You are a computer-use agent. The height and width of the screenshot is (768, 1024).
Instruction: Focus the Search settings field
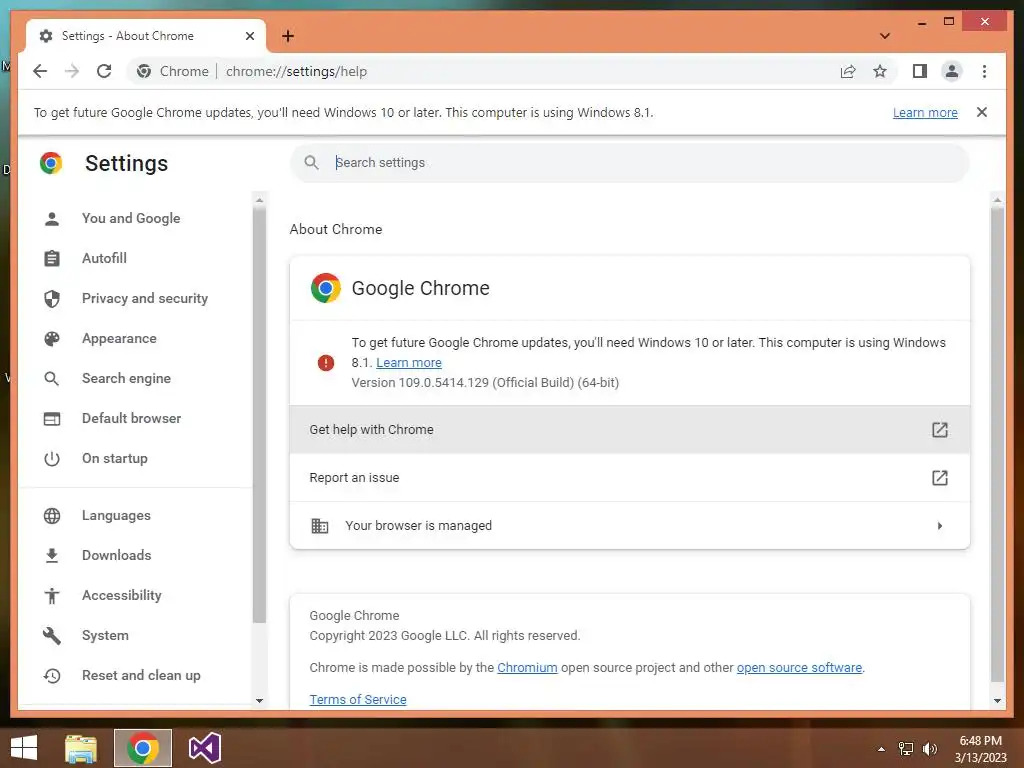pos(630,163)
